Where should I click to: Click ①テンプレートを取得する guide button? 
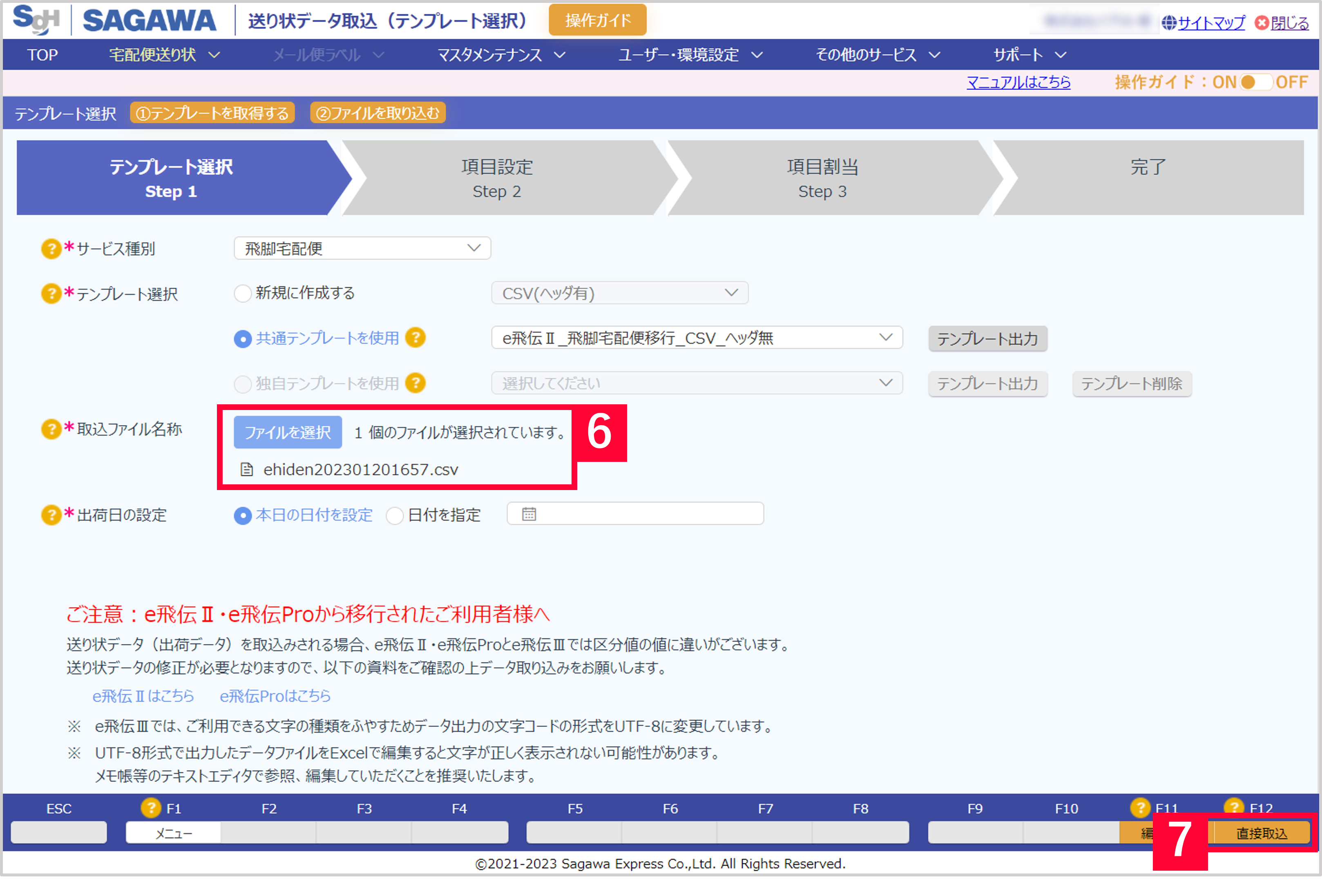[212, 113]
